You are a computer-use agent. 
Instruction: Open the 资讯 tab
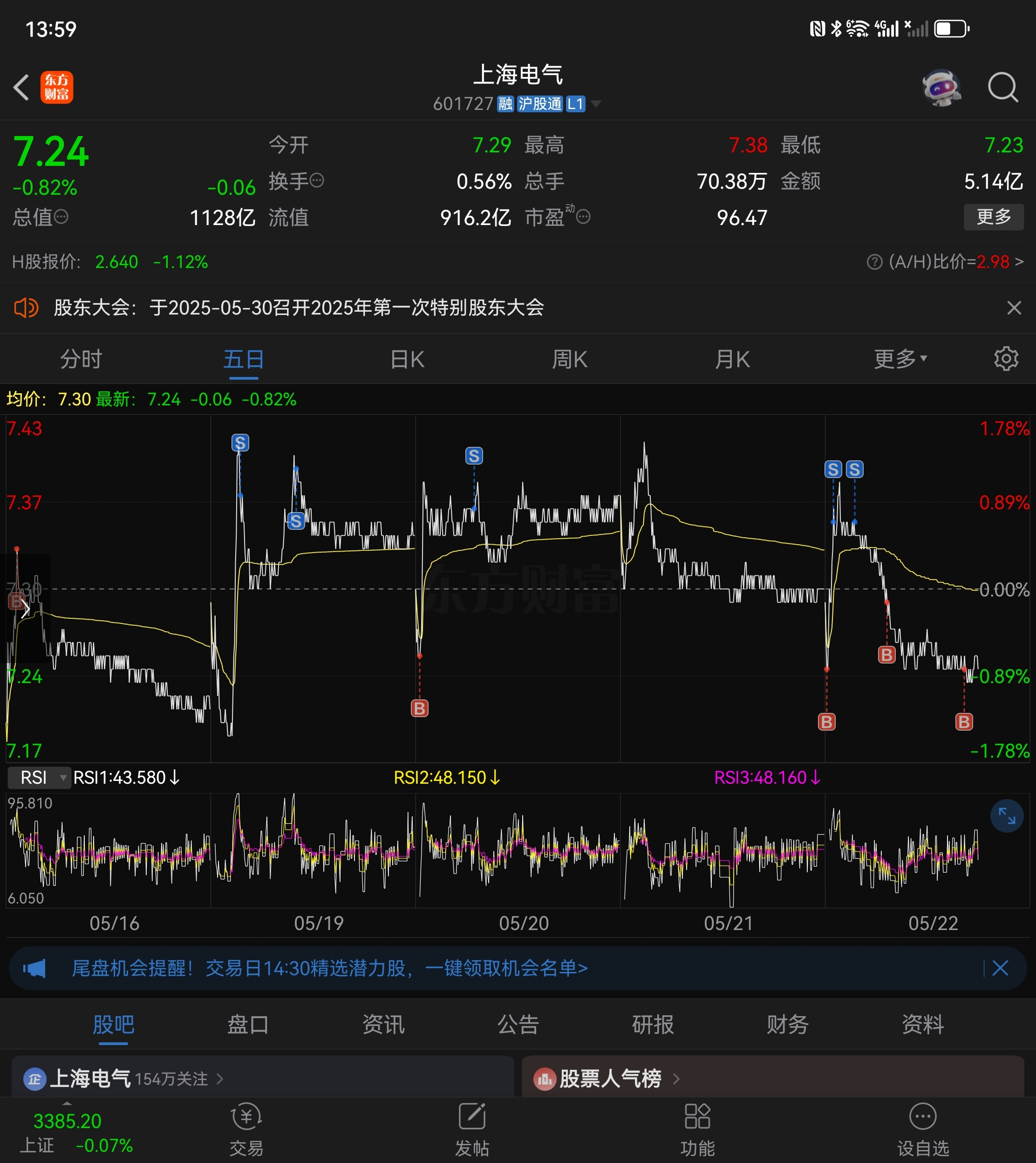click(x=383, y=1025)
